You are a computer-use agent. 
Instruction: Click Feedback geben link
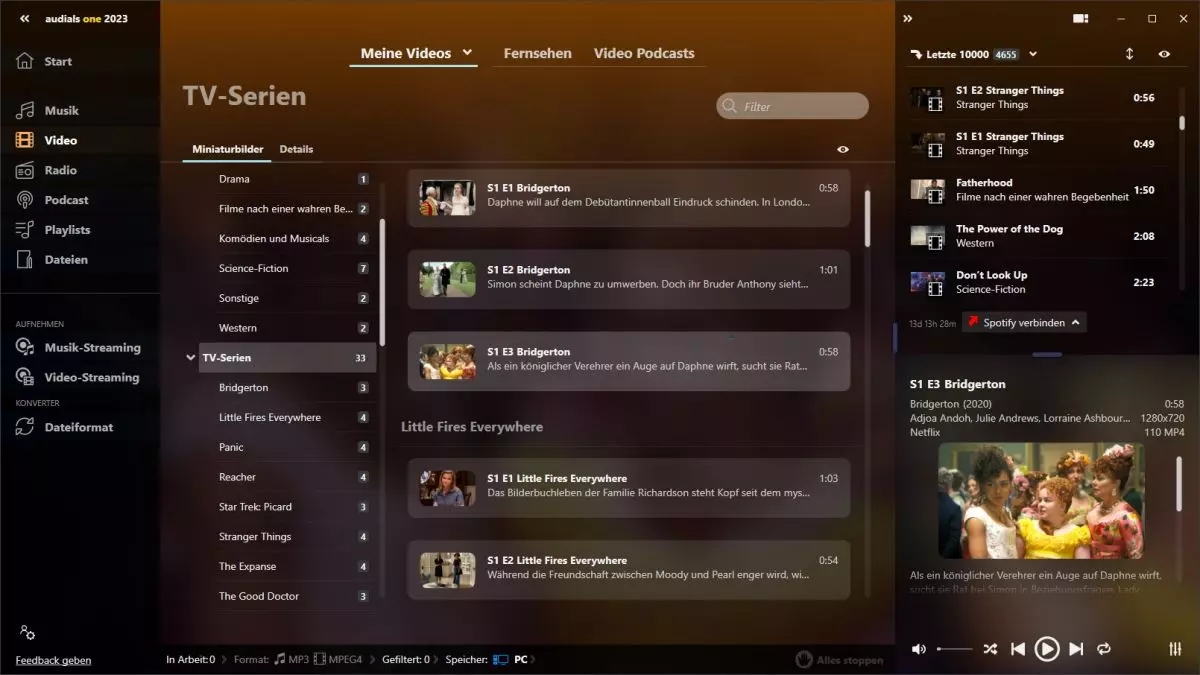coord(53,660)
